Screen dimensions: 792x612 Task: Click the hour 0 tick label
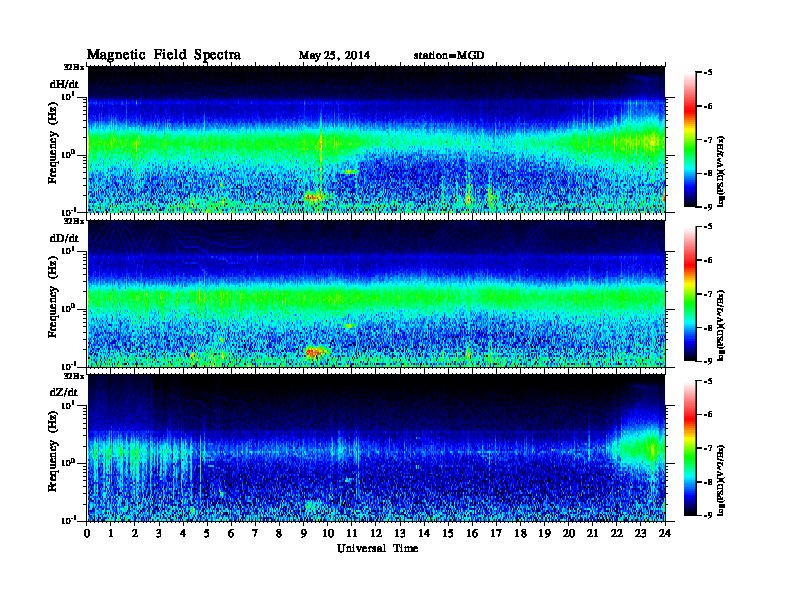click(x=87, y=533)
